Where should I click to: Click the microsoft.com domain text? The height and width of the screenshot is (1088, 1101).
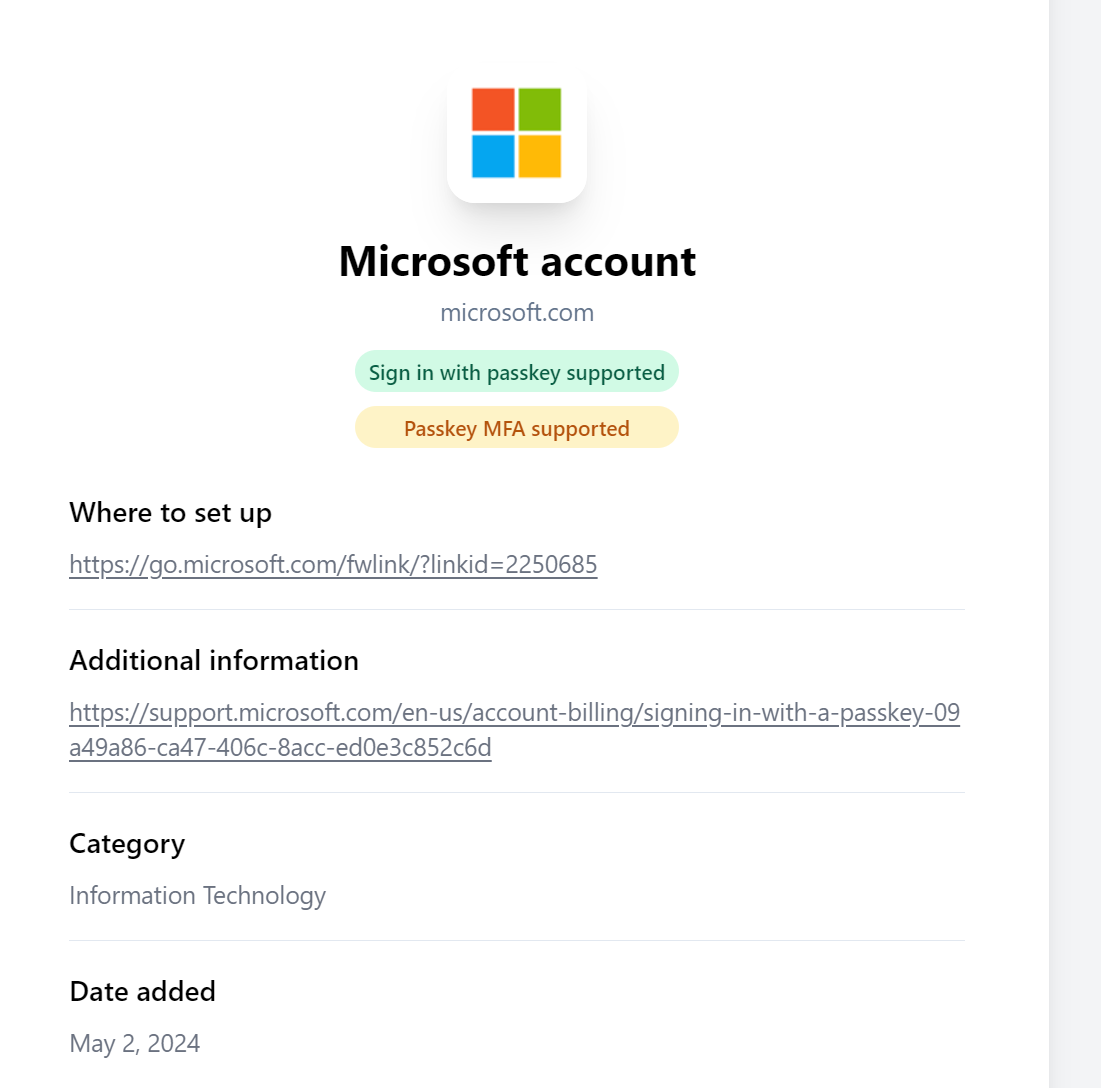tap(517, 313)
